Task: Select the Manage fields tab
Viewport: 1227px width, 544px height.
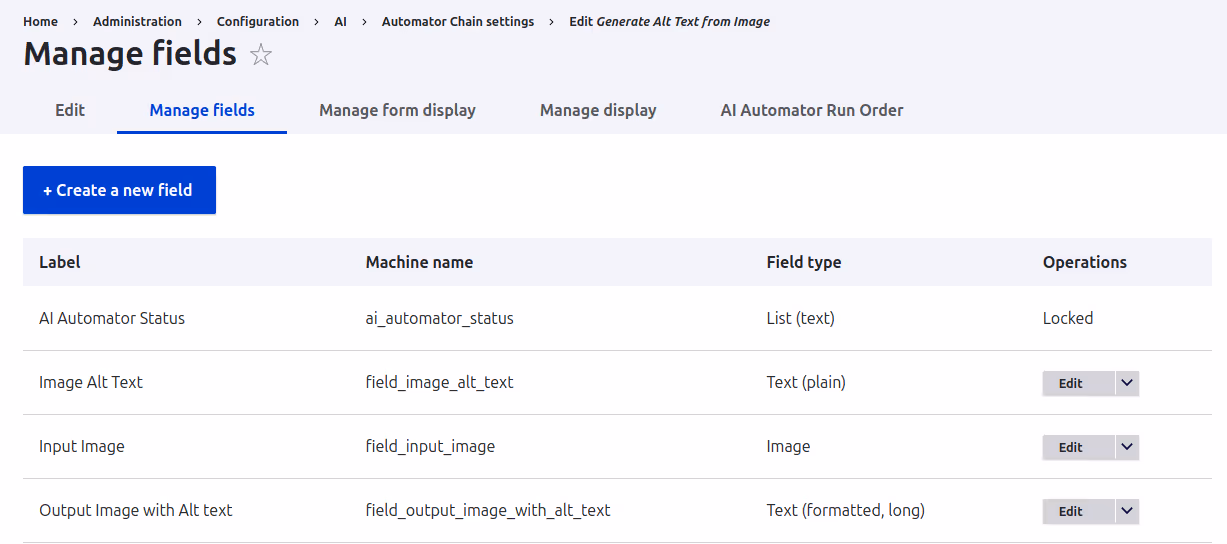Action: point(202,110)
